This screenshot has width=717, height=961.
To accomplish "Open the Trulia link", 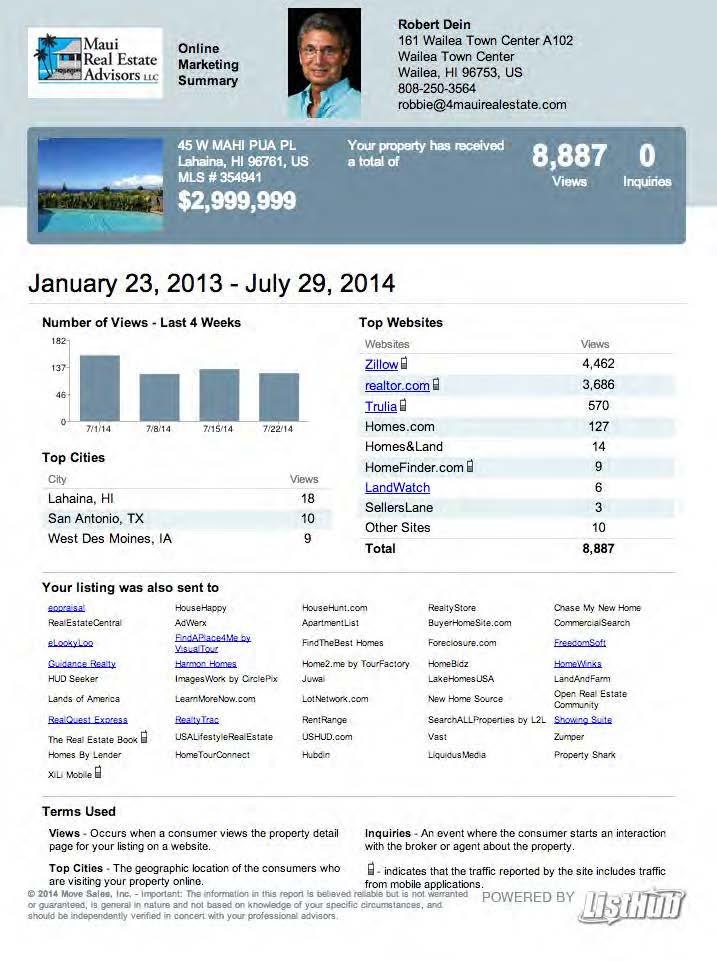I will [381, 406].
